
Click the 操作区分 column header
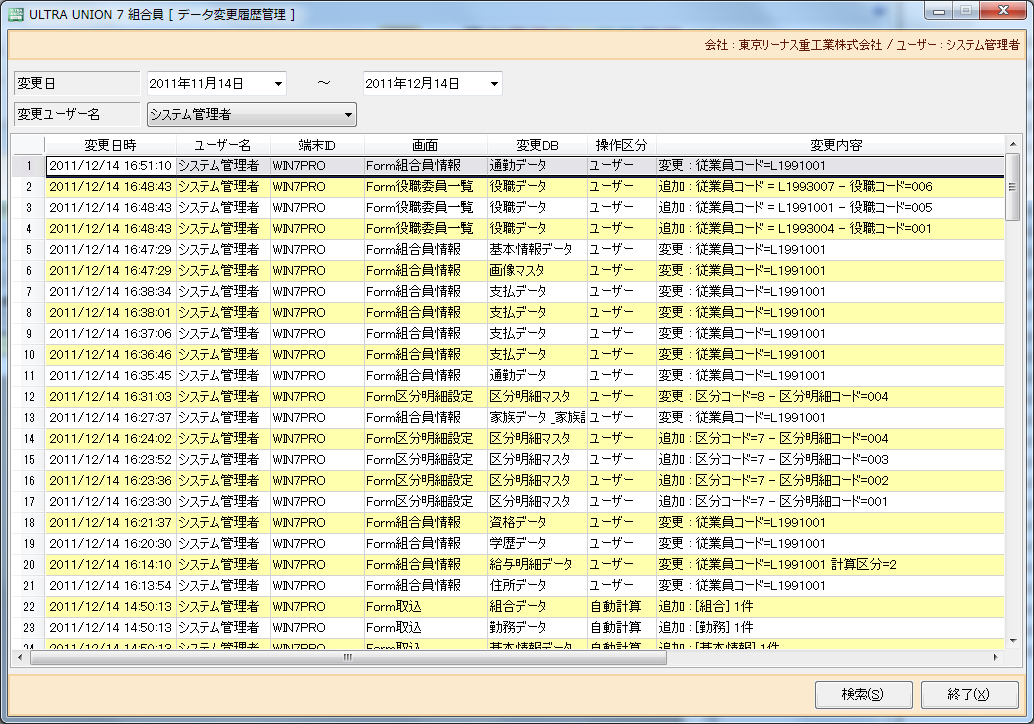click(621, 145)
